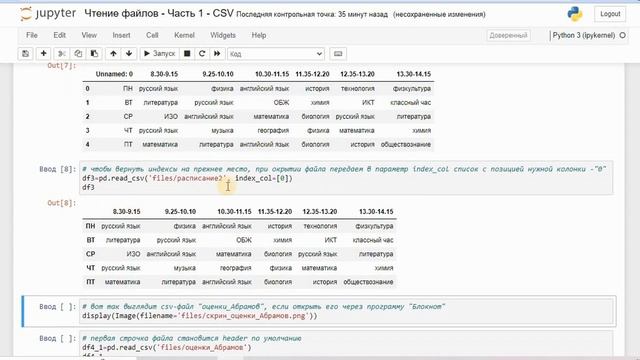The height and width of the screenshot is (360, 640).
Task: Click the ПН row index in Out[8] table
Action: pos(90,226)
